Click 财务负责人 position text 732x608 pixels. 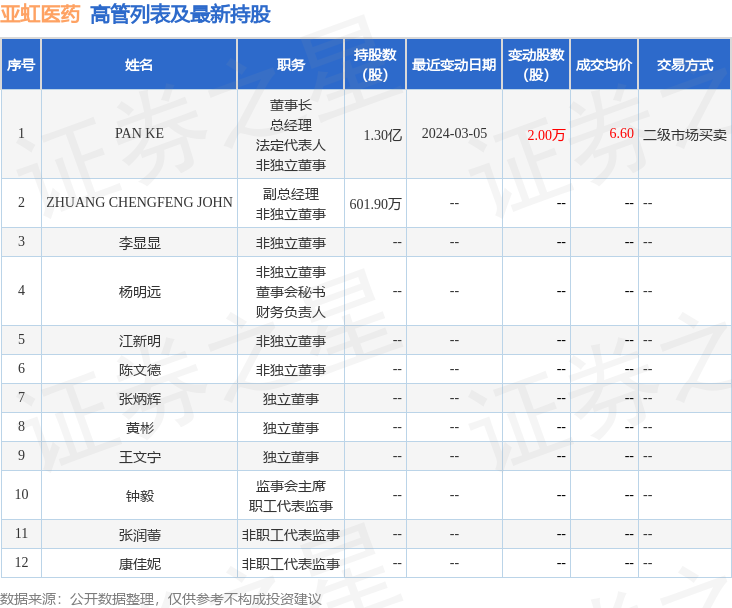(290, 312)
